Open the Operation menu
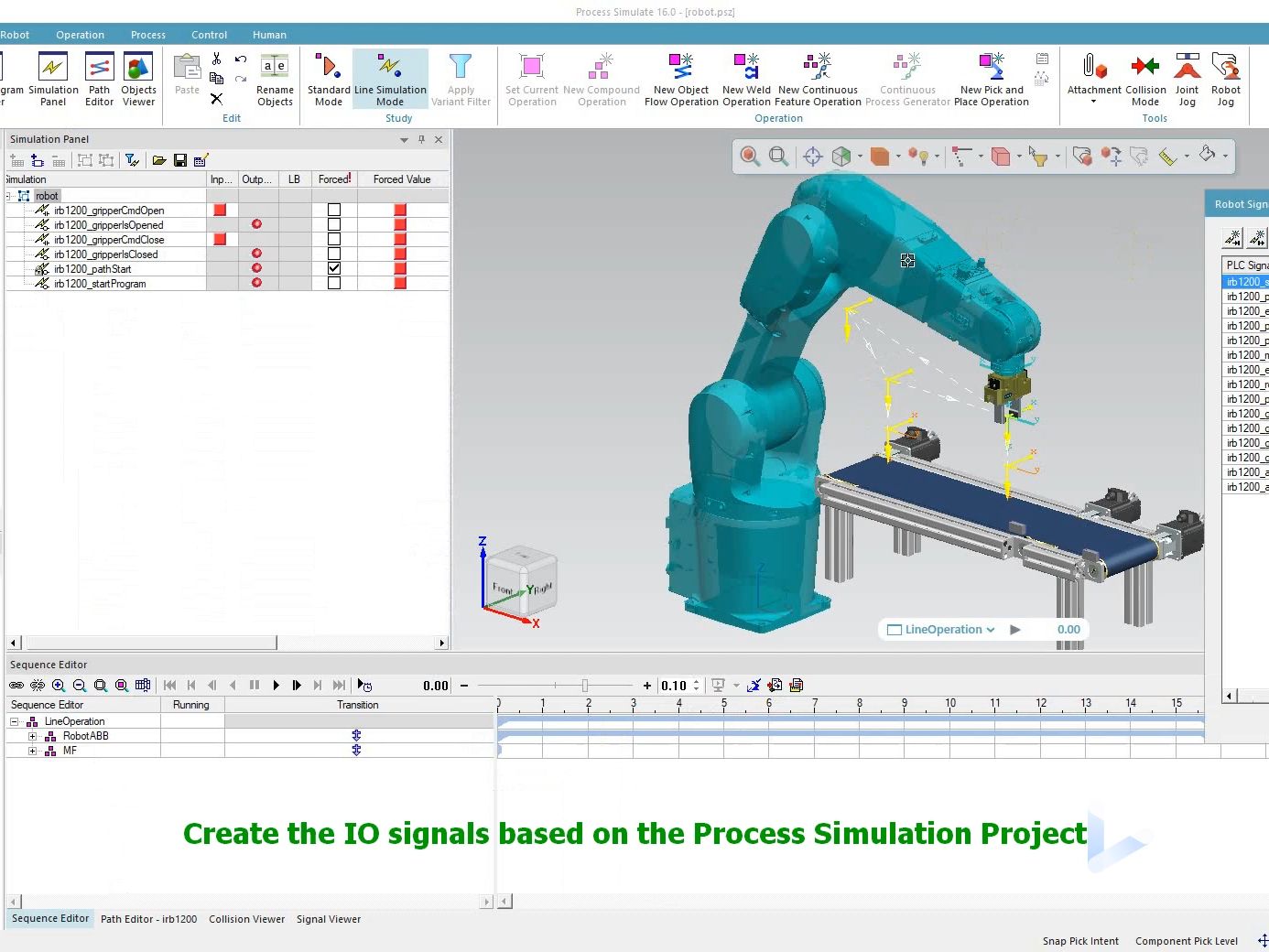This screenshot has height=952, width=1269. pyautogui.click(x=80, y=34)
